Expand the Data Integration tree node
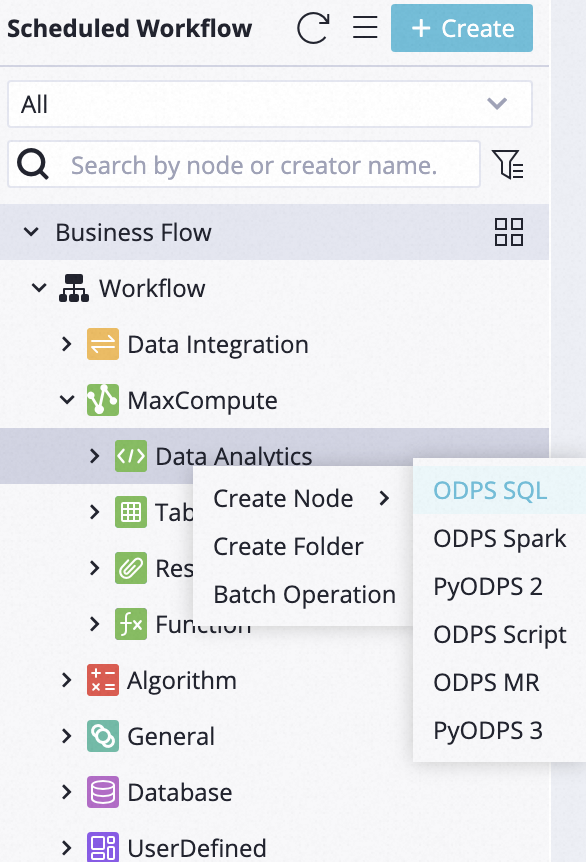The image size is (586, 862). coord(67,344)
